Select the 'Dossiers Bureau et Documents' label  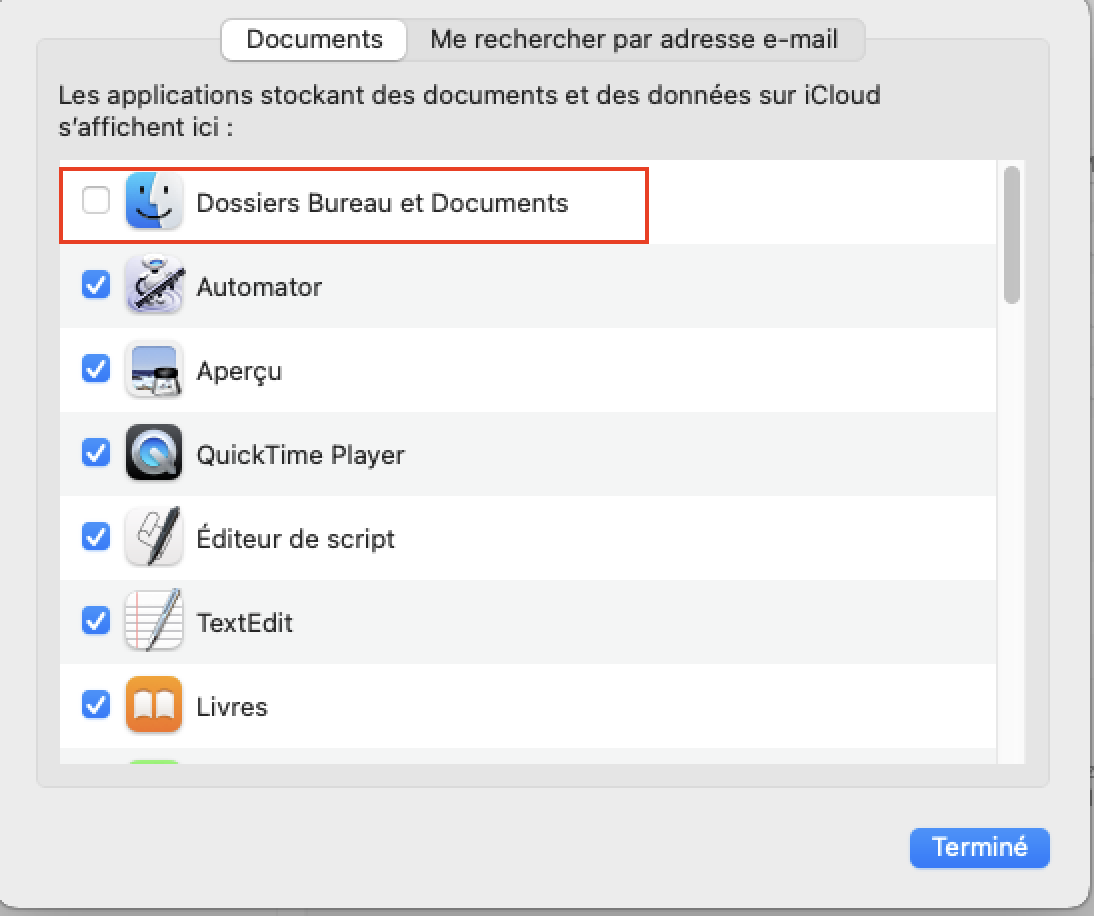click(382, 203)
